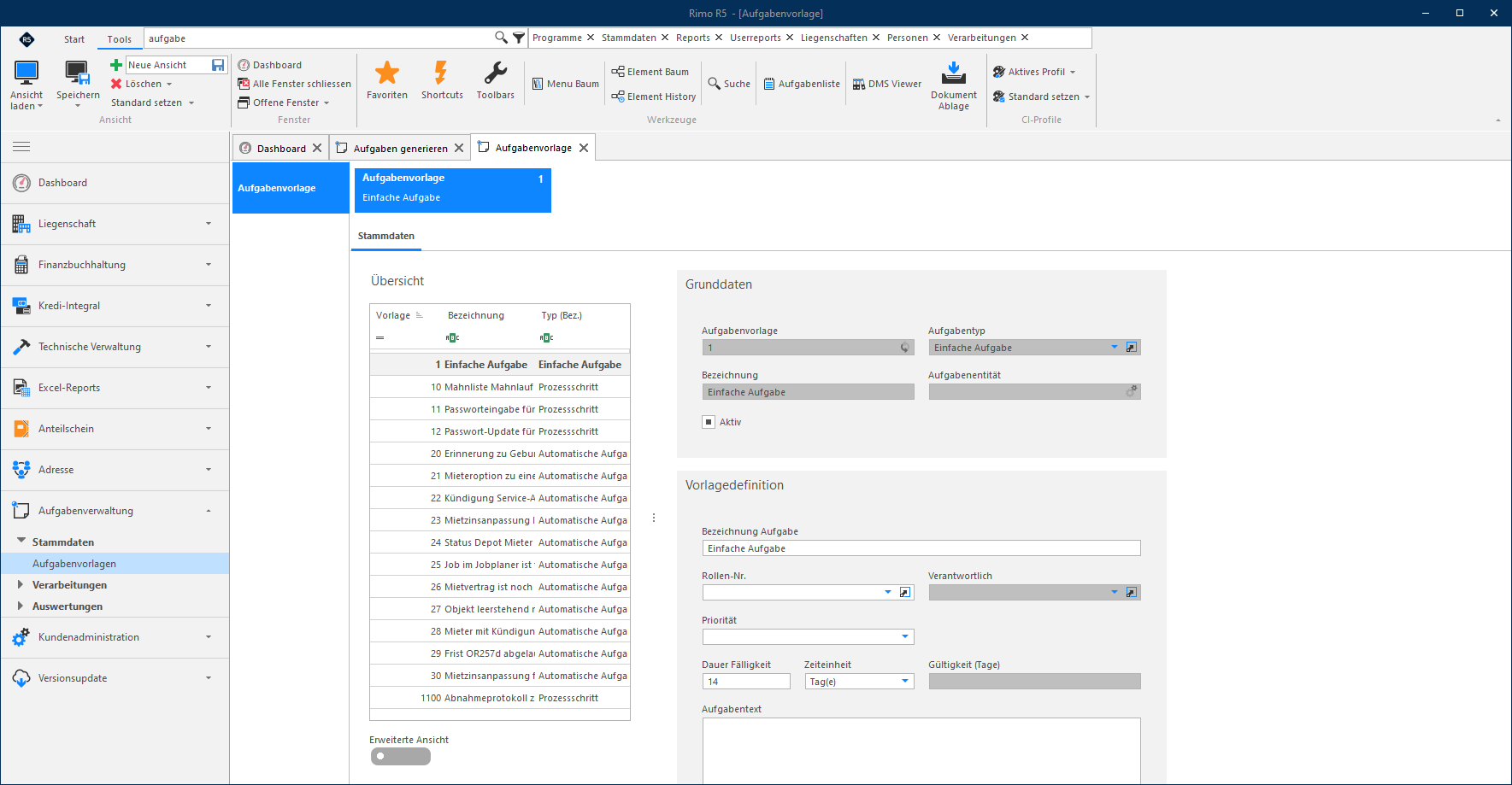Select Aufgabenvorlagen in the sidebar tree
Screen dimensions: 1512x785
pyautogui.click(x=115, y=564)
